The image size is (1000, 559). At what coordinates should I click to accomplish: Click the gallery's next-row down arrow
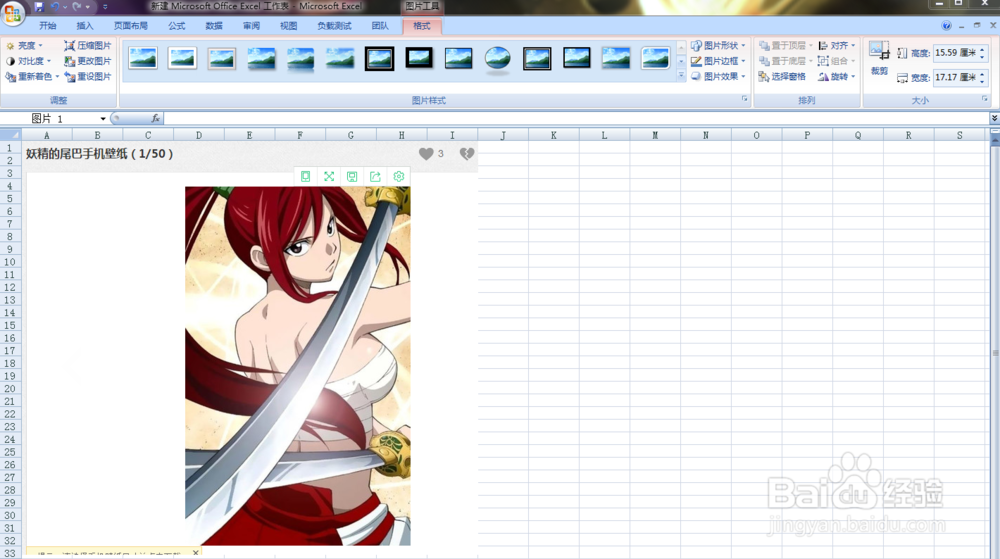[x=681, y=62]
